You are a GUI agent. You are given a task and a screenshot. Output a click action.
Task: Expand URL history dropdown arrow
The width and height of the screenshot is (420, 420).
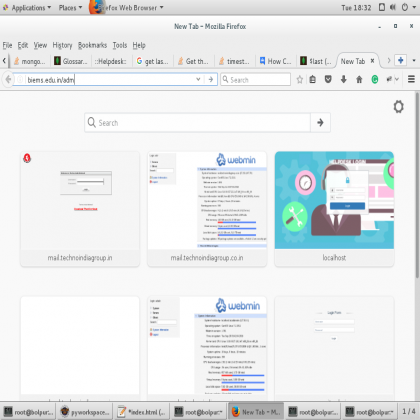point(198,79)
